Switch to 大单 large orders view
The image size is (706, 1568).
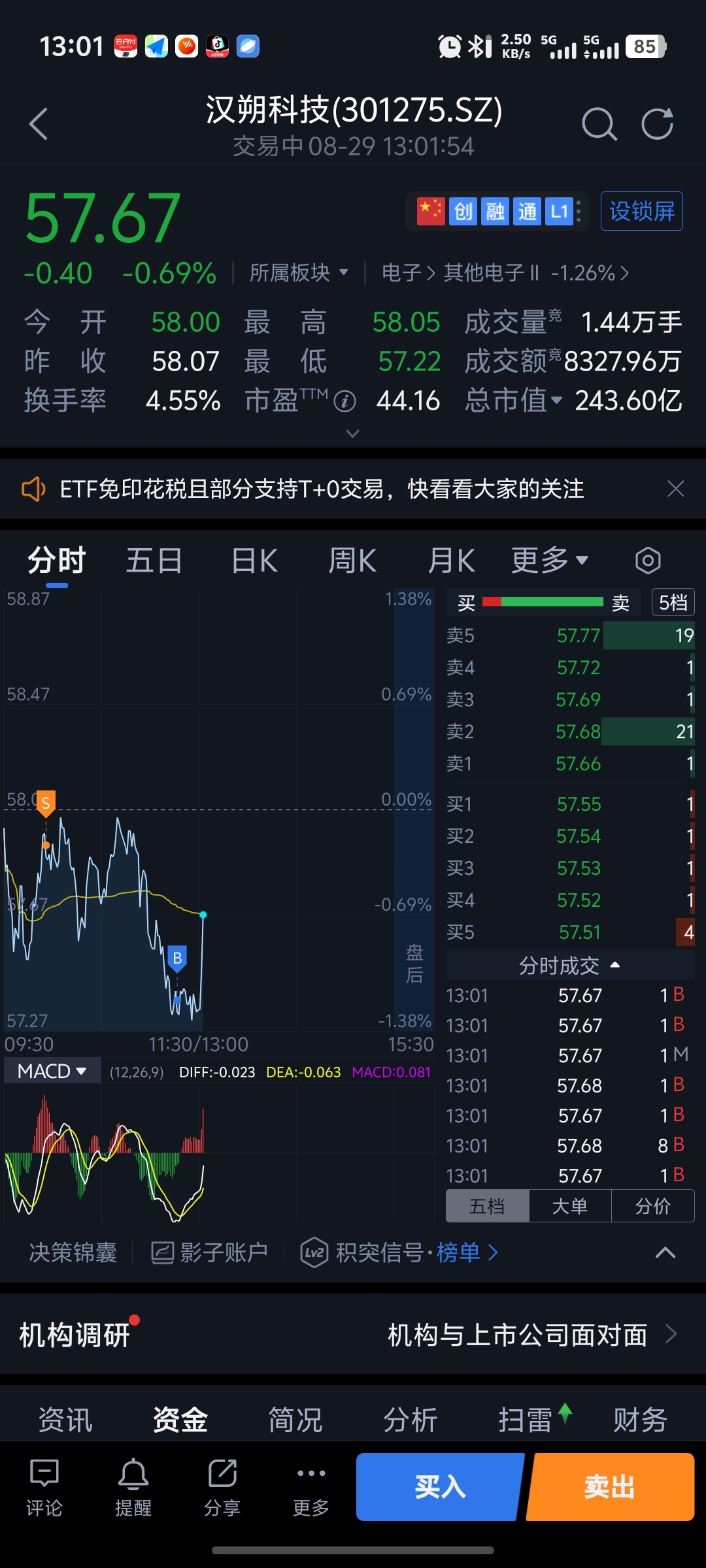coord(570,1206)
